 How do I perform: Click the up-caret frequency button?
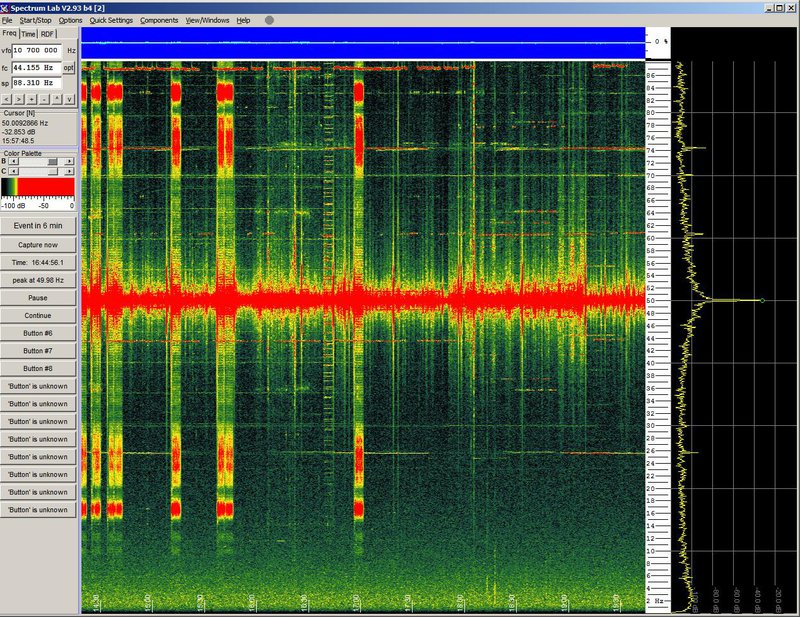tap(58, 99)
